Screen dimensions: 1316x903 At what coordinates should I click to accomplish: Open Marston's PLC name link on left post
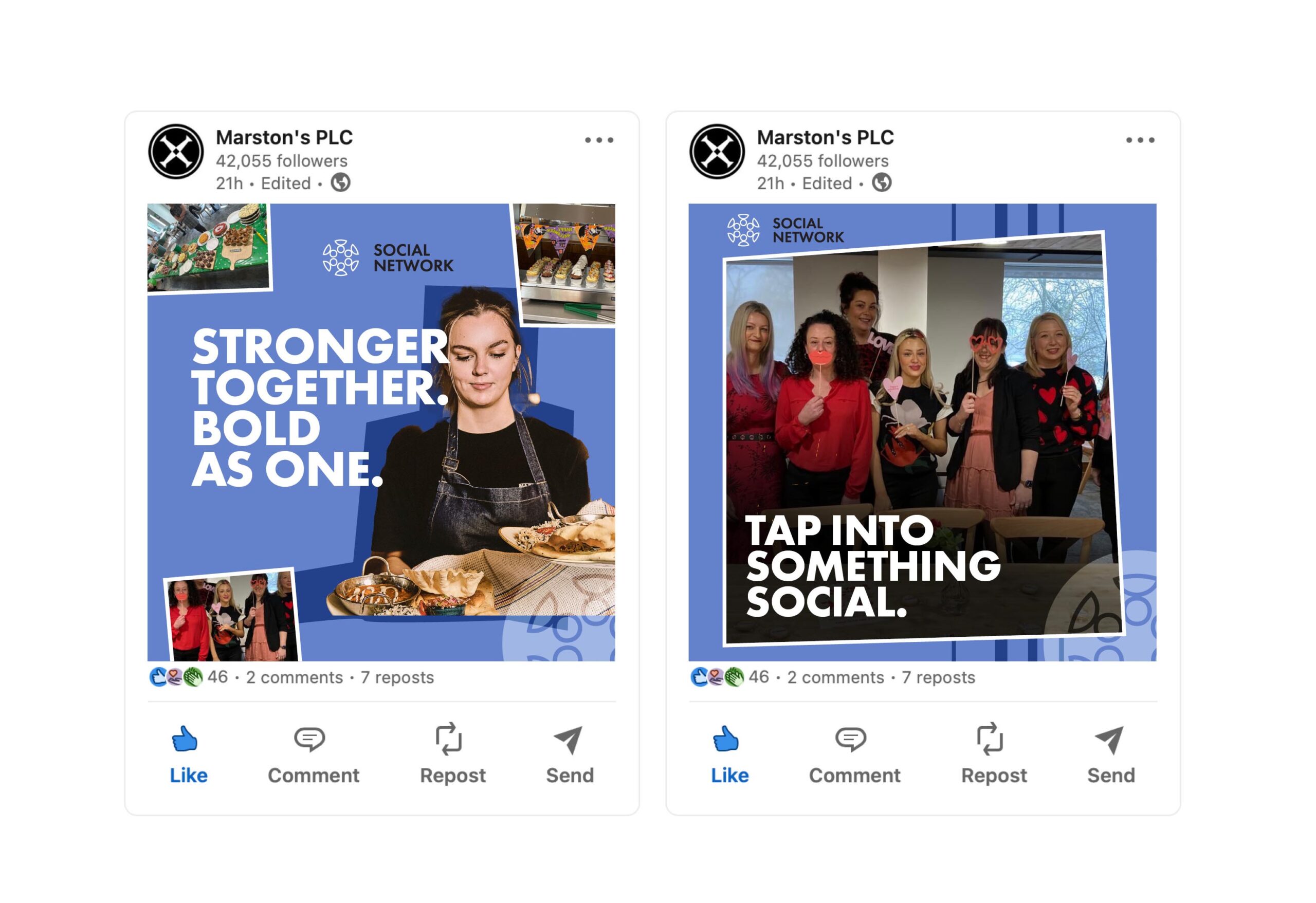click(x=284, y=137)
